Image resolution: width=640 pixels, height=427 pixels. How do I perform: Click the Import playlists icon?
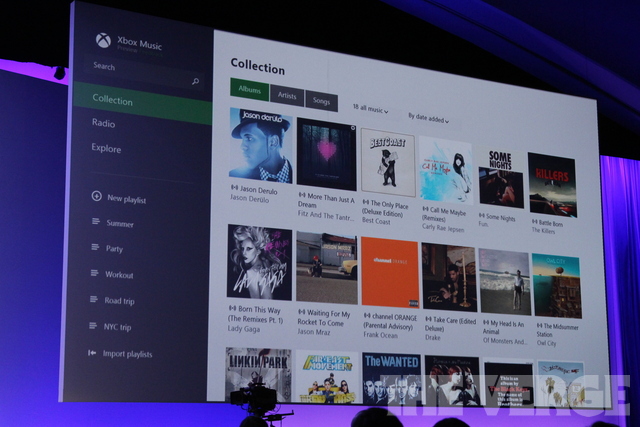(93, 353)
